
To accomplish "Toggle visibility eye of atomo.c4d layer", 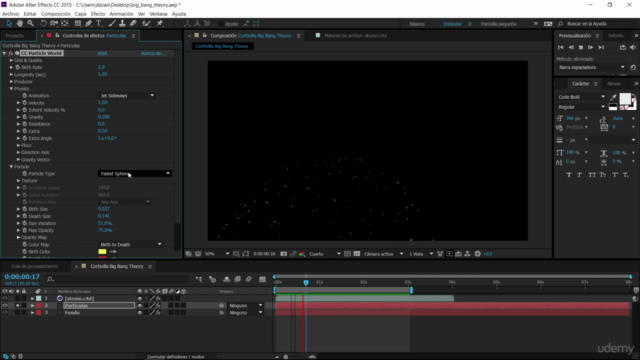I will click(x=4, y=298).
